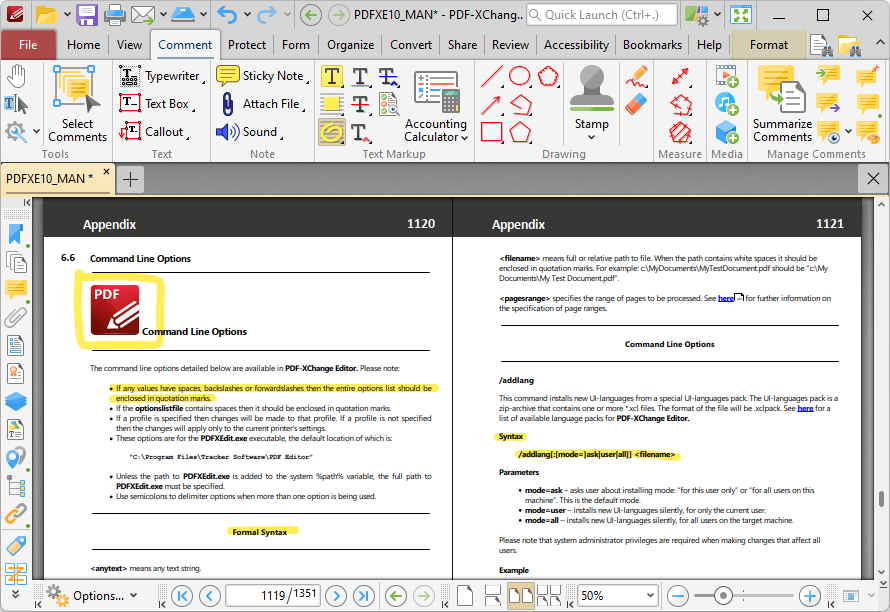The height and width of the screenshot is (612, 890).
Task: Follow the 'here' link after pagesrange
Action: pyautogui.click(x=726, y=298)
